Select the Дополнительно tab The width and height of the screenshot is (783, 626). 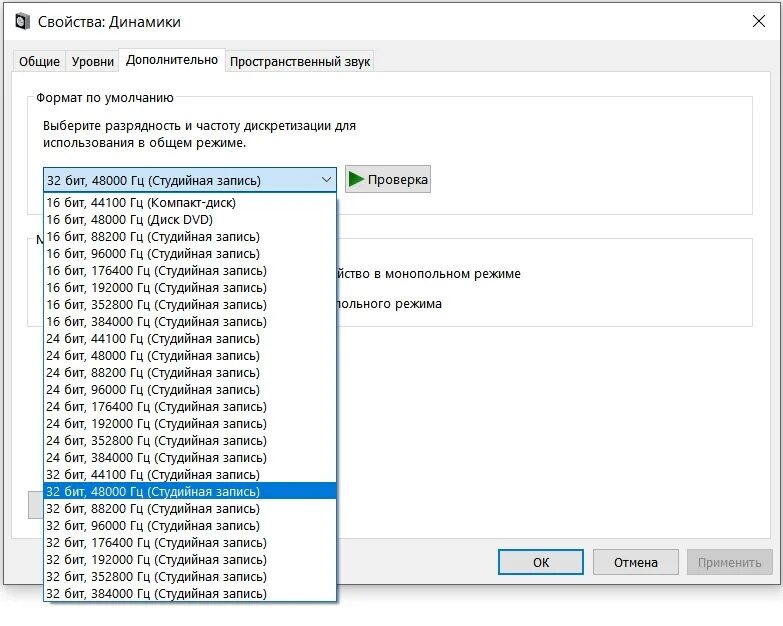pos(172,60)
